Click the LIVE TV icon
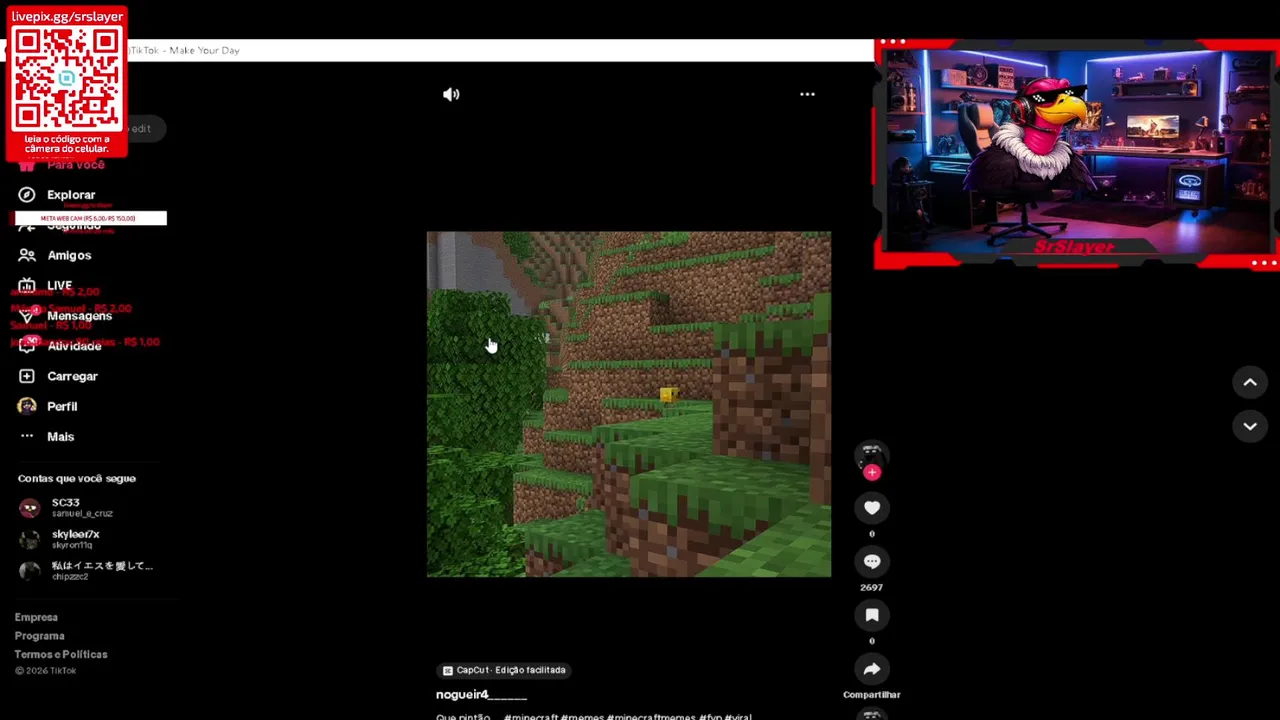 pos(27,285)
